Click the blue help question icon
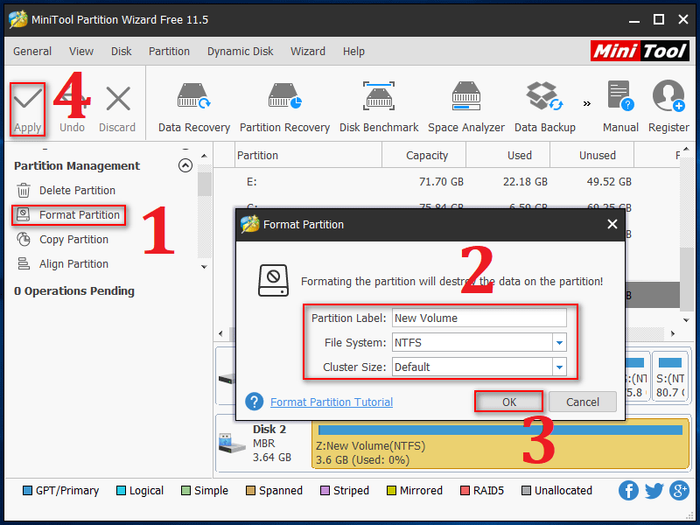 coord(254,402)
